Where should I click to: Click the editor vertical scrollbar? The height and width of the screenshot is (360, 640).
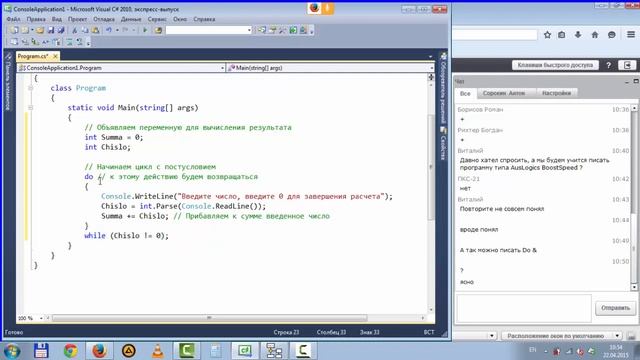click(x=431, y=167)
